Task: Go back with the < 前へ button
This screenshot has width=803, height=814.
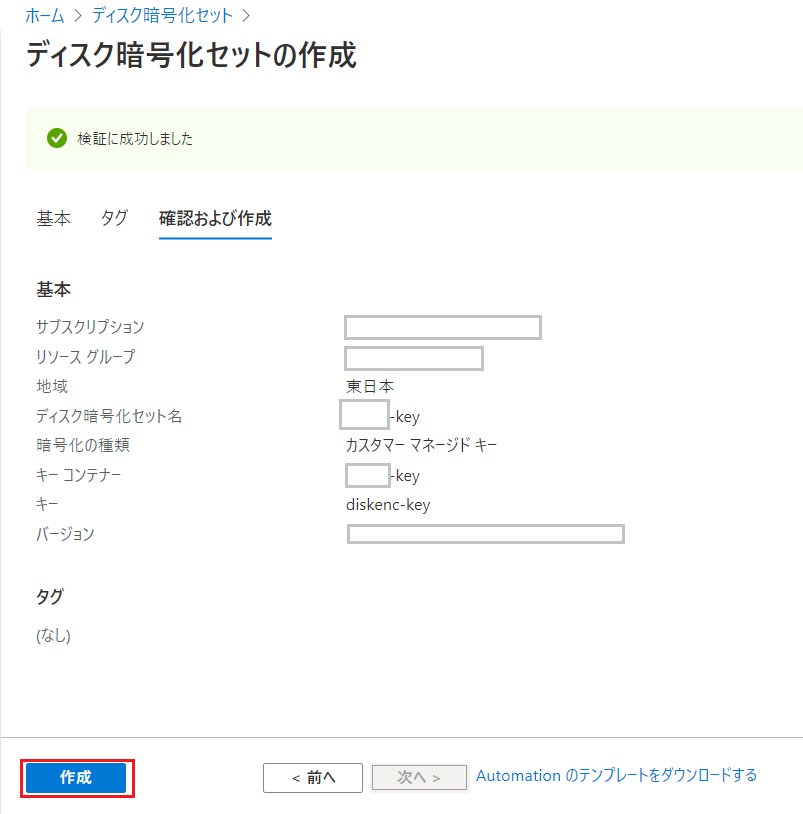Action: coord(312,778)
